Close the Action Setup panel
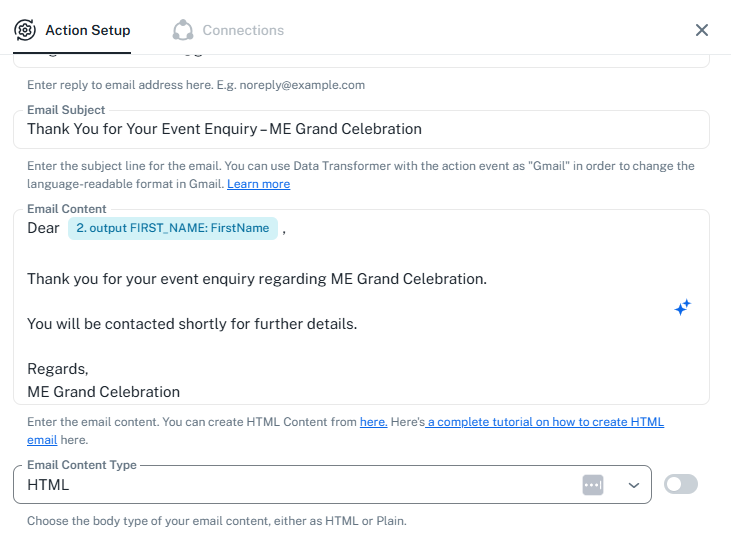 point(702,30)
